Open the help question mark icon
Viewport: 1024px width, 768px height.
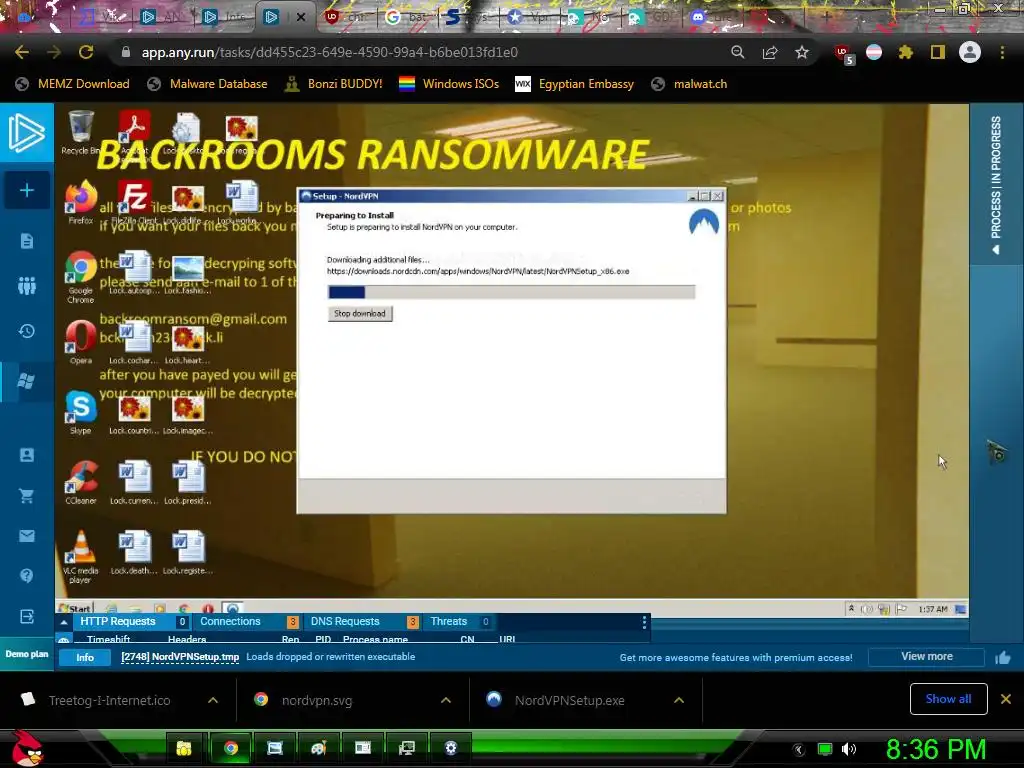tap(27, 575)
